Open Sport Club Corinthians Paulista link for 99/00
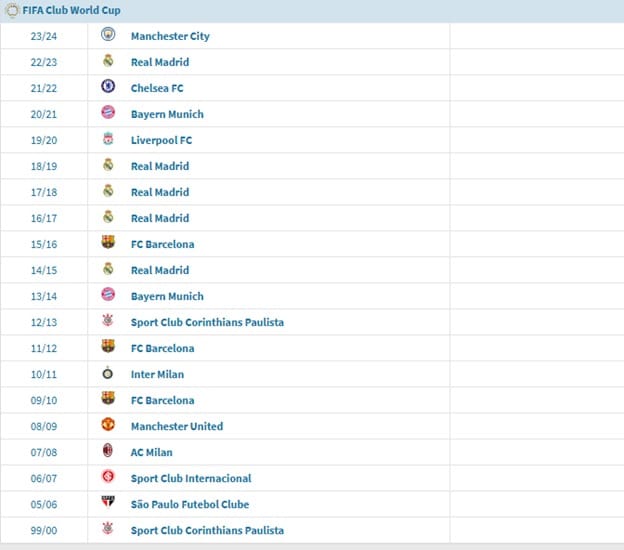This screenshot has width=624, height=550. (207, 530)
